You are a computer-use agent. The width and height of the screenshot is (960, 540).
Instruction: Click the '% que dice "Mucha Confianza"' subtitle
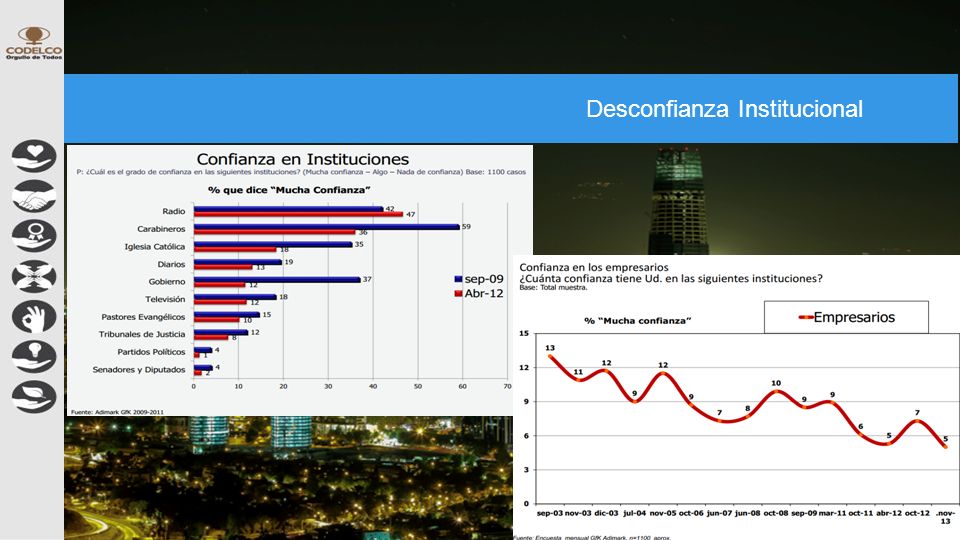click(289, 190)
